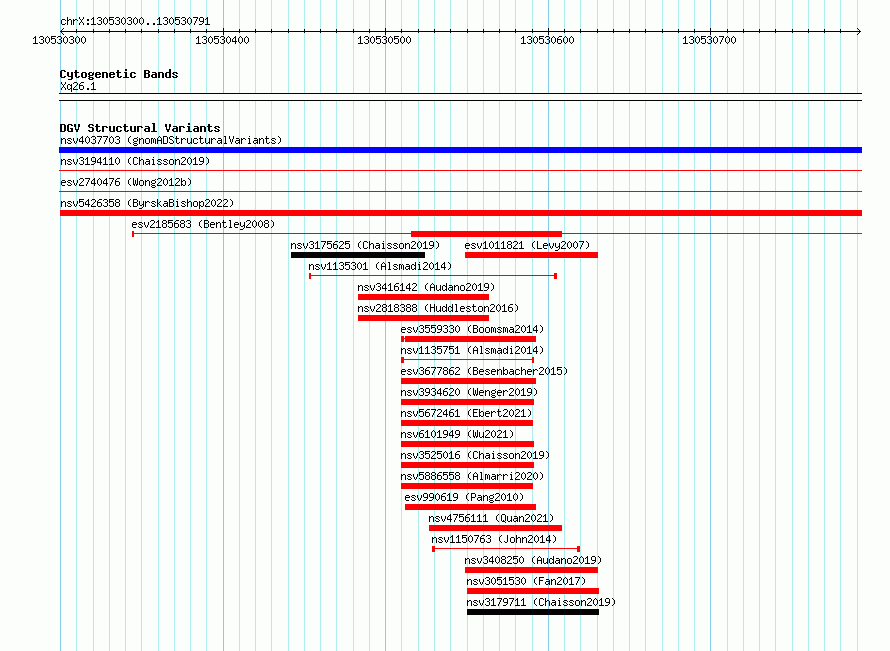890x651 pixels.
Task: Open esv990619 (Pang2010) label
Action: (464, 497)
